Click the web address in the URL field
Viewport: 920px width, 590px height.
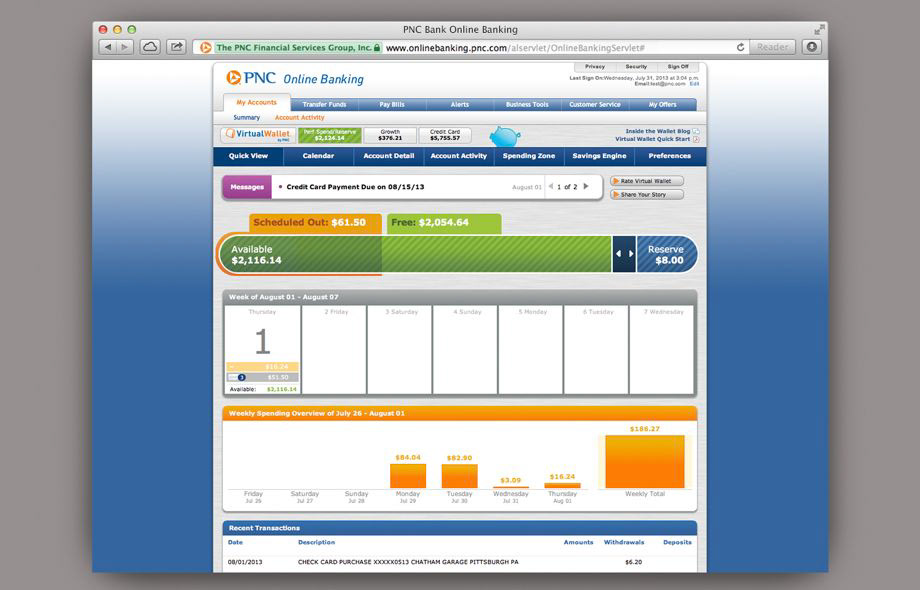pos(515,48)
